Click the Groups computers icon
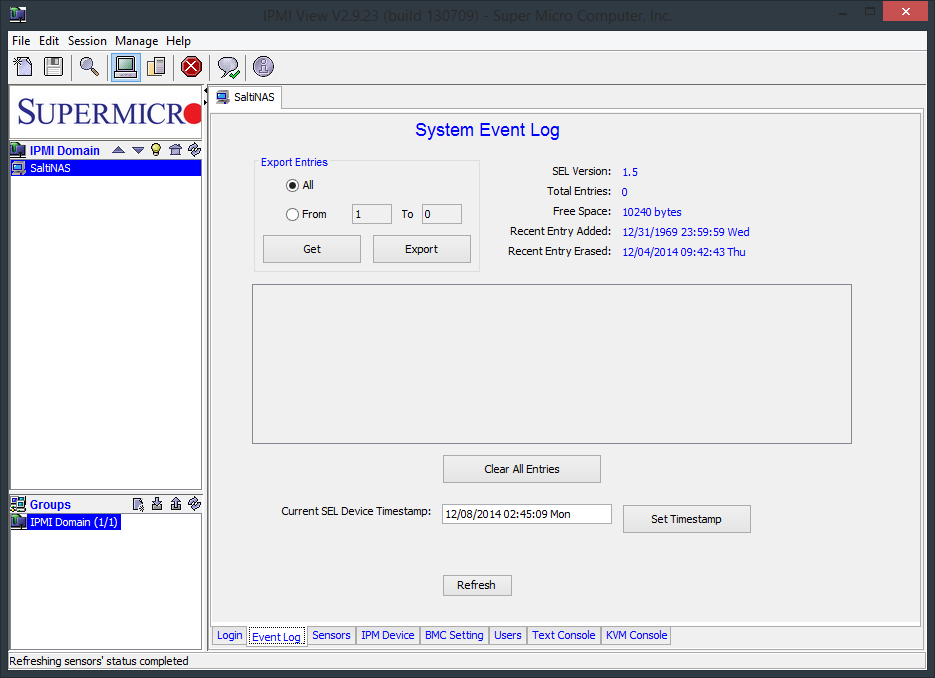Screen dimensions: 935x678 click(18, 504)
